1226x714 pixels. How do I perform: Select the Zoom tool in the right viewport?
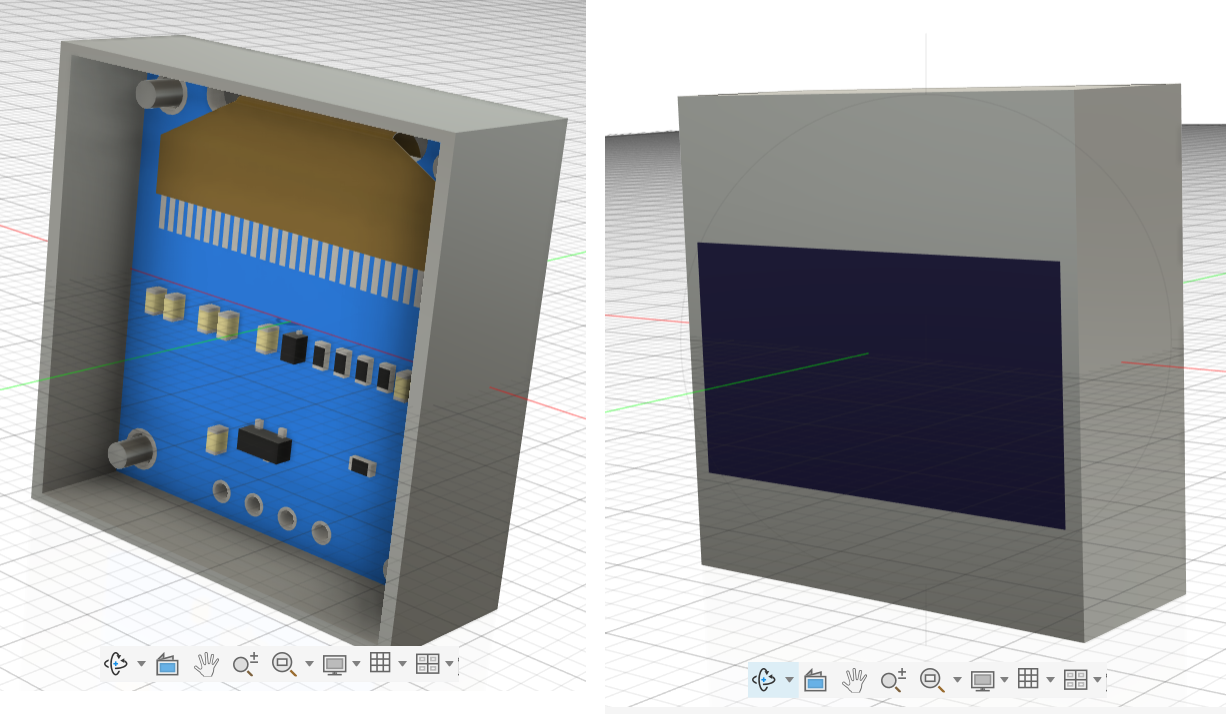[893, 681]
